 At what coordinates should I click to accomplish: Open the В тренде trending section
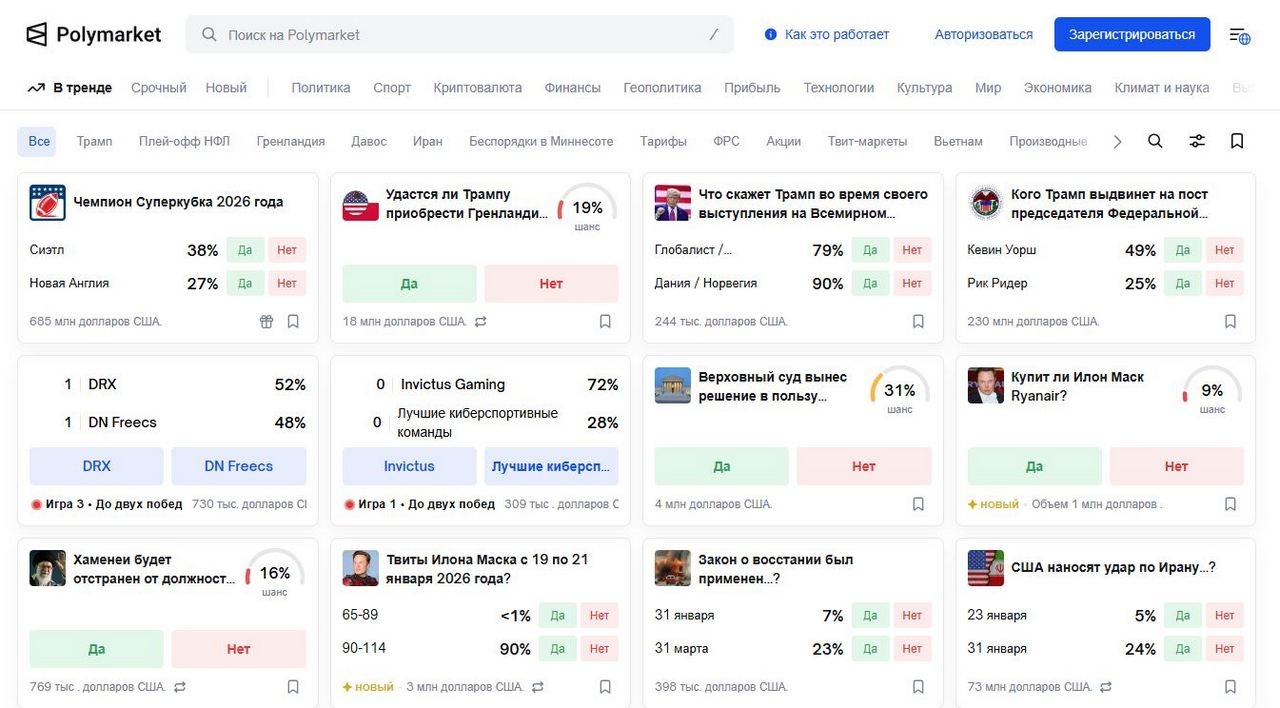tap(70, 88)
